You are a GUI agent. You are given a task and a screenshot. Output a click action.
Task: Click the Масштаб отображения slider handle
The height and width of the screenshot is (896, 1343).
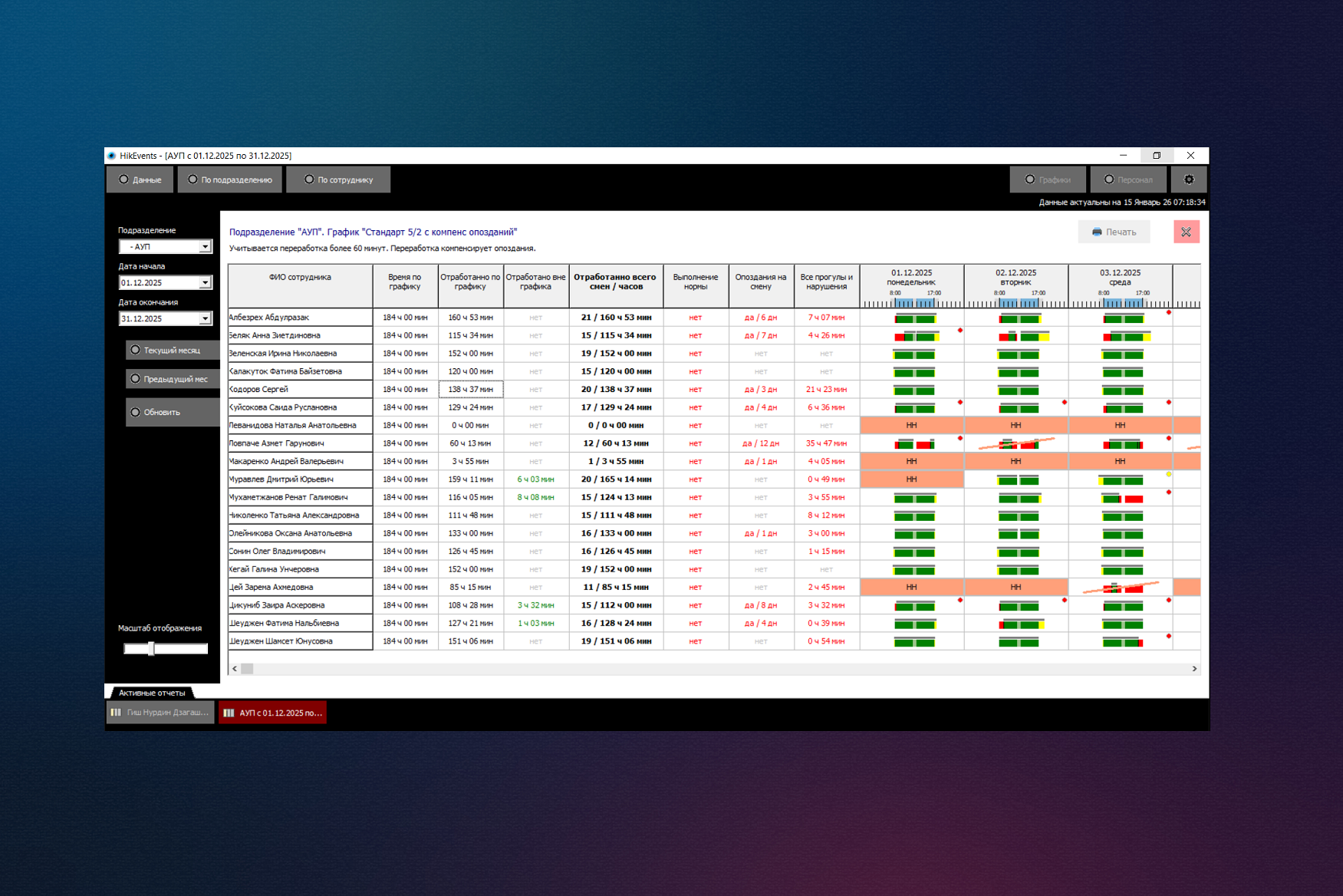coord(151,649)
